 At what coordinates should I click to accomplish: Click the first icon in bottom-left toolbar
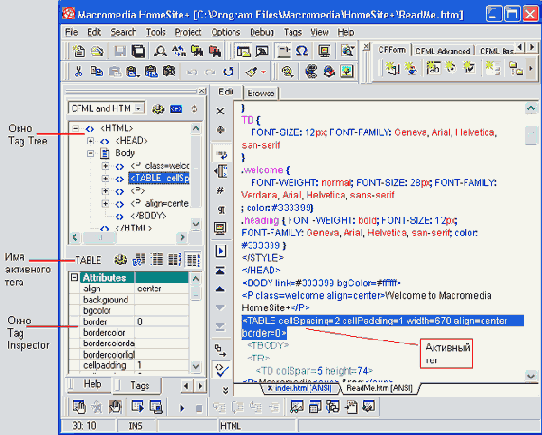78,407
